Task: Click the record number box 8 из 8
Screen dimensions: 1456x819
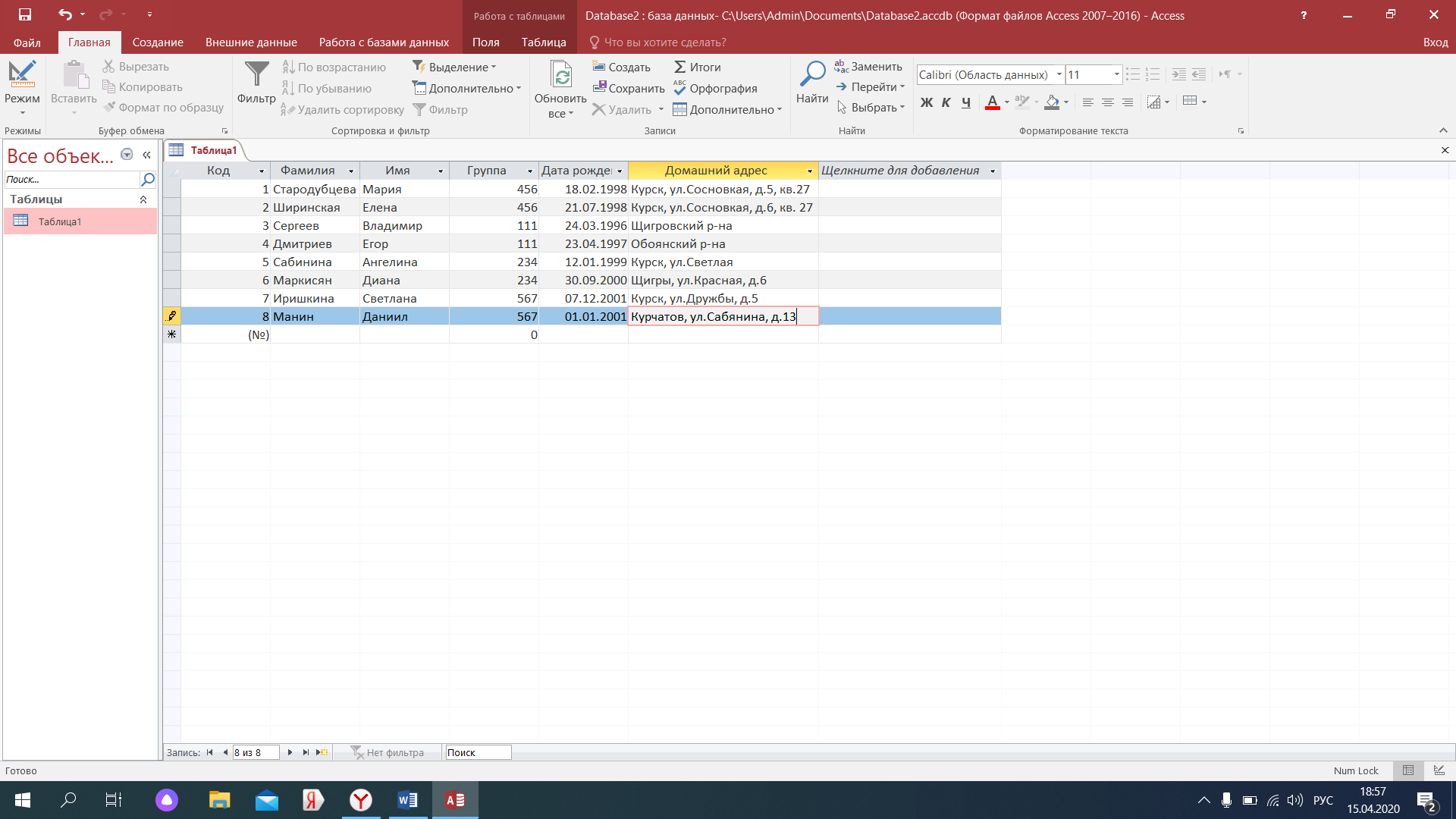Action: (256, 752)
